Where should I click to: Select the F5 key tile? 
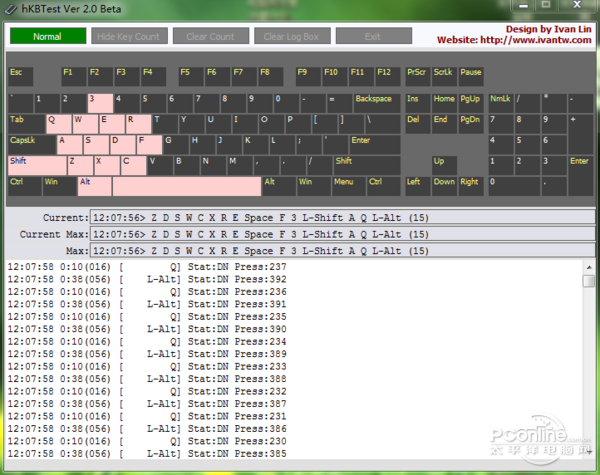[190, 76]
